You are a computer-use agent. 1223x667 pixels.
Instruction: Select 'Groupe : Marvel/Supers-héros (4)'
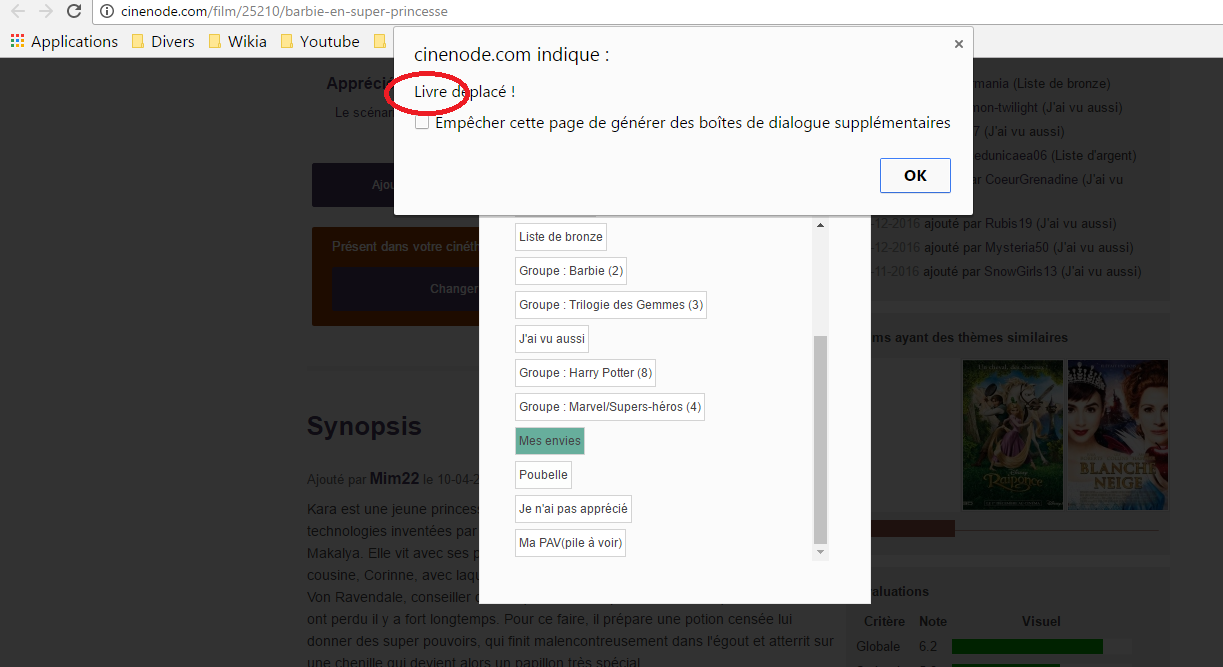click(x=610, y=407)
